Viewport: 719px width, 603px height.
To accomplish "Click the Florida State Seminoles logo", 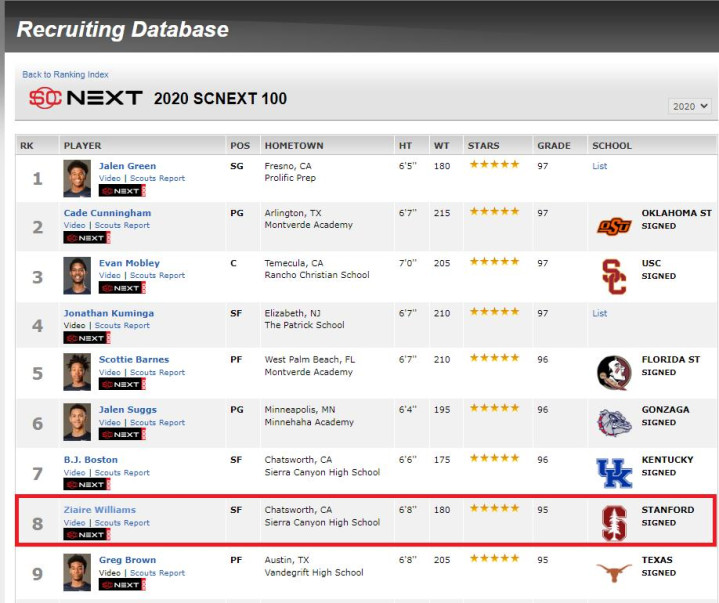I will (614, 373).
